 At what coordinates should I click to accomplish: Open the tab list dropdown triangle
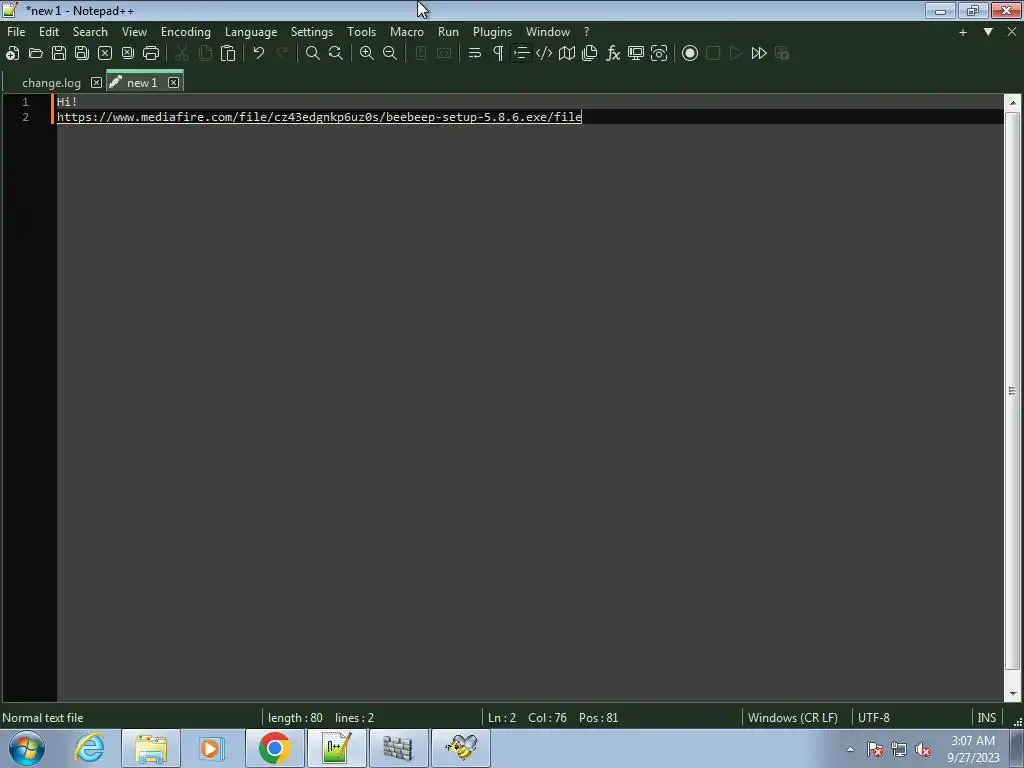click(x=988, y=31)
